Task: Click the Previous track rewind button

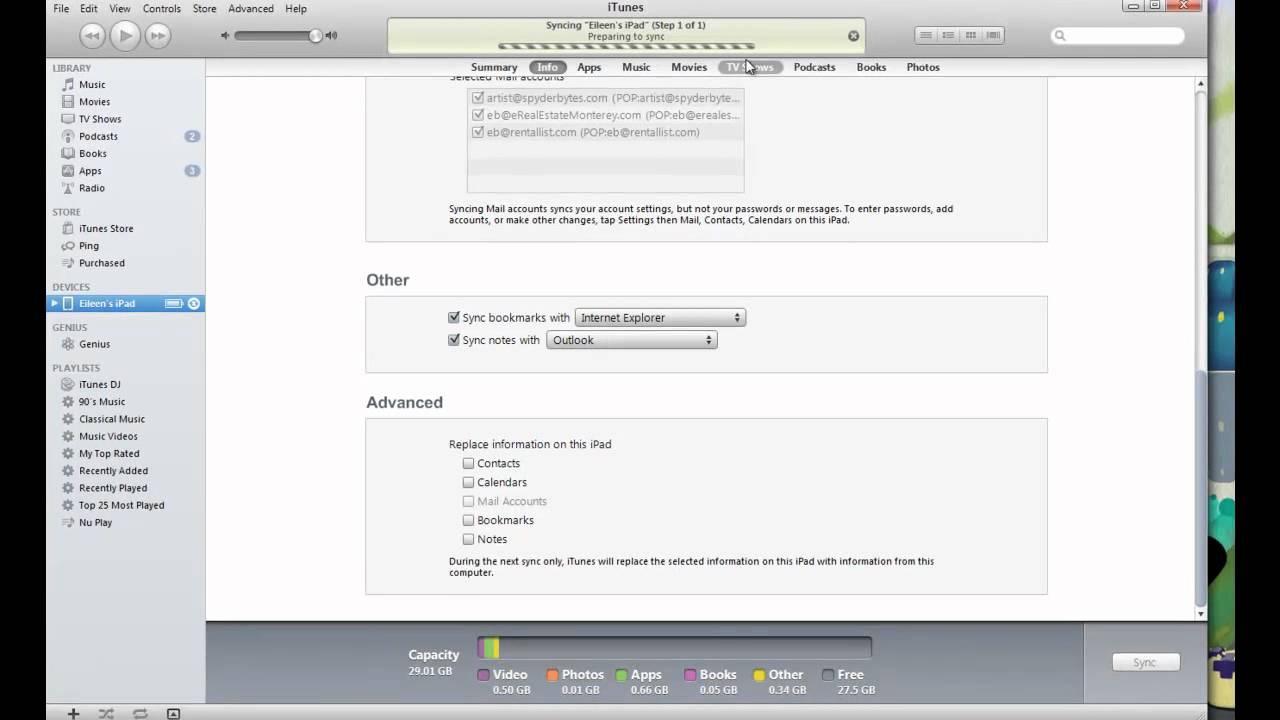Action: coord(92,36)
